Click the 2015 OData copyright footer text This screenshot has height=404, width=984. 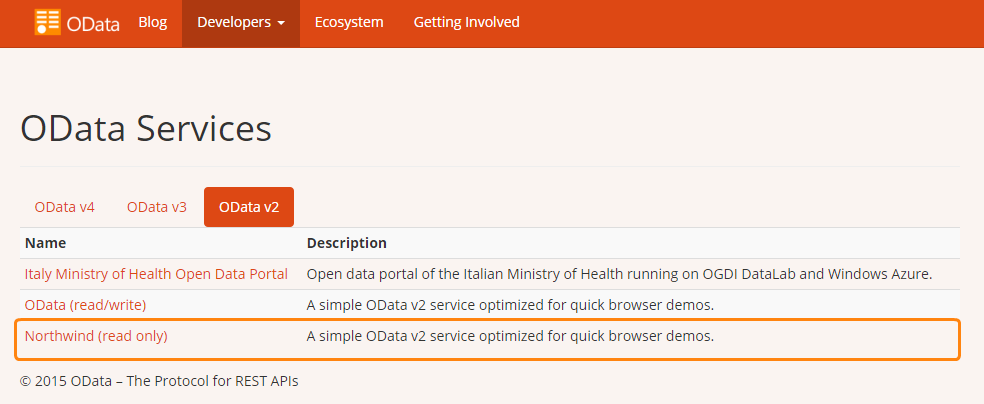click(159, 381)
